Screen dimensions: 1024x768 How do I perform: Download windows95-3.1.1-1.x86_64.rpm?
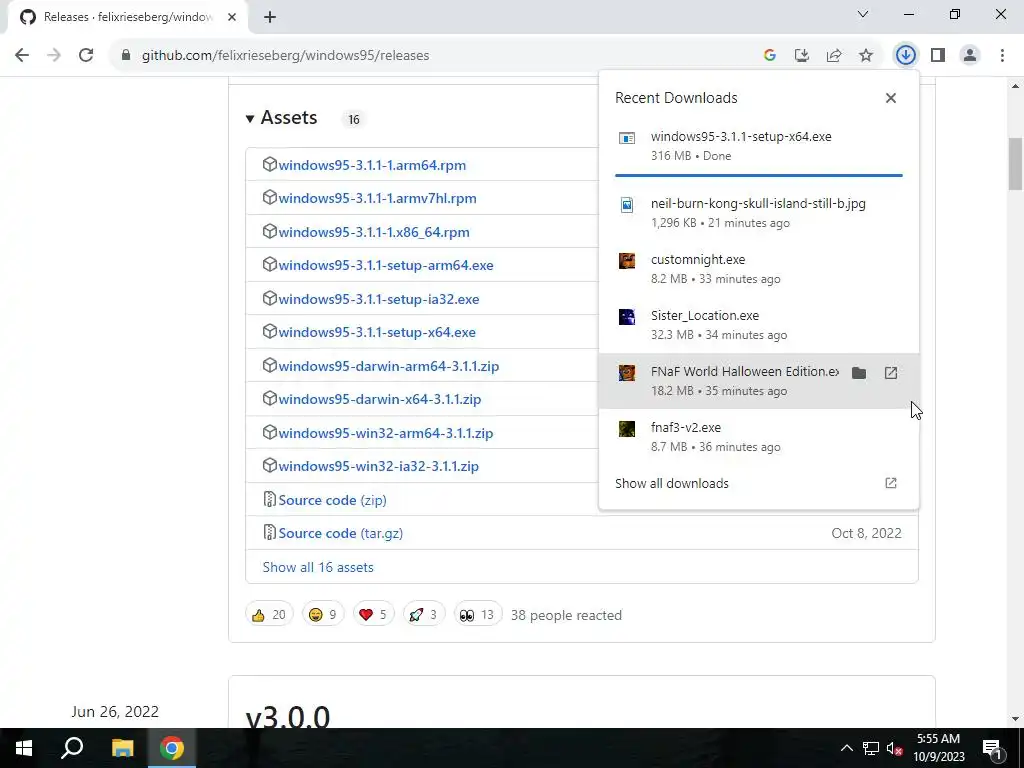point(374,232)
